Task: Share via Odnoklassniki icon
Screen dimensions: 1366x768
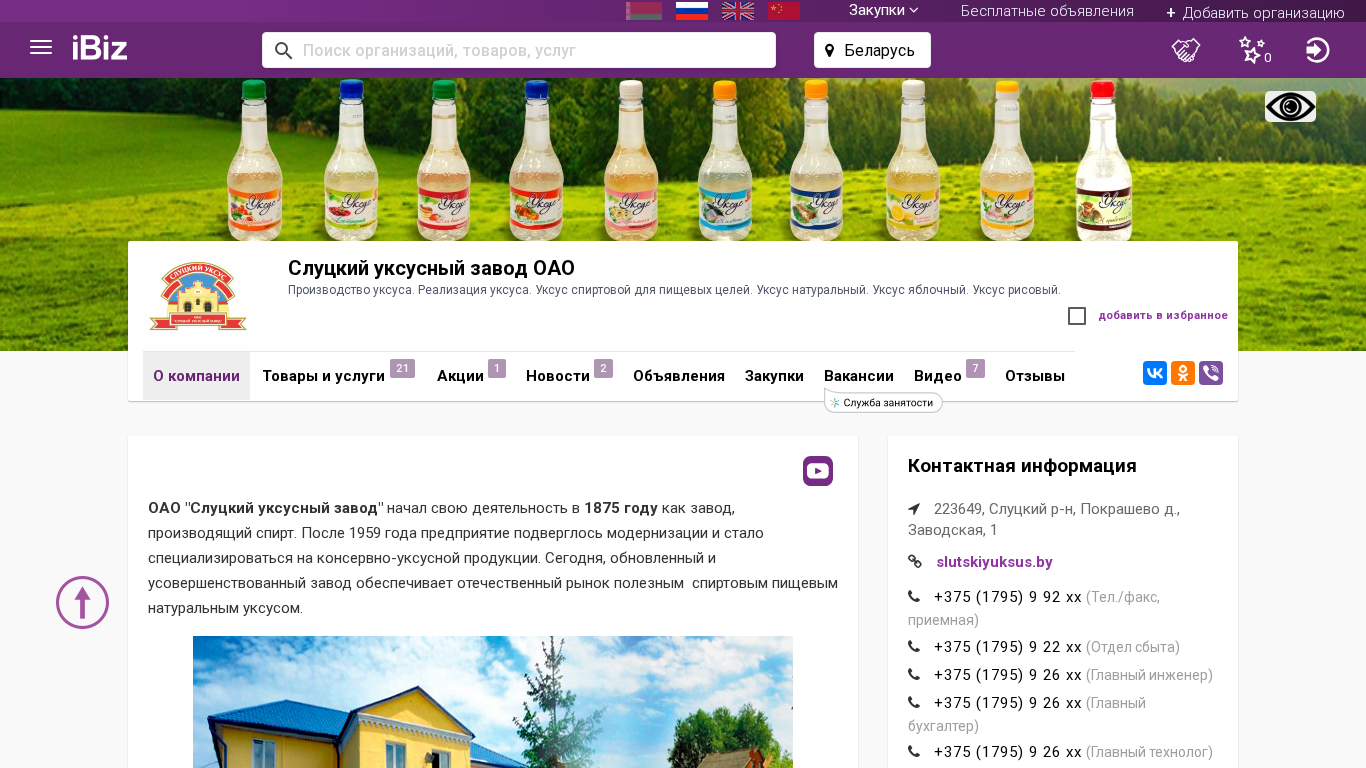Action: click(x=1183, y=373)
